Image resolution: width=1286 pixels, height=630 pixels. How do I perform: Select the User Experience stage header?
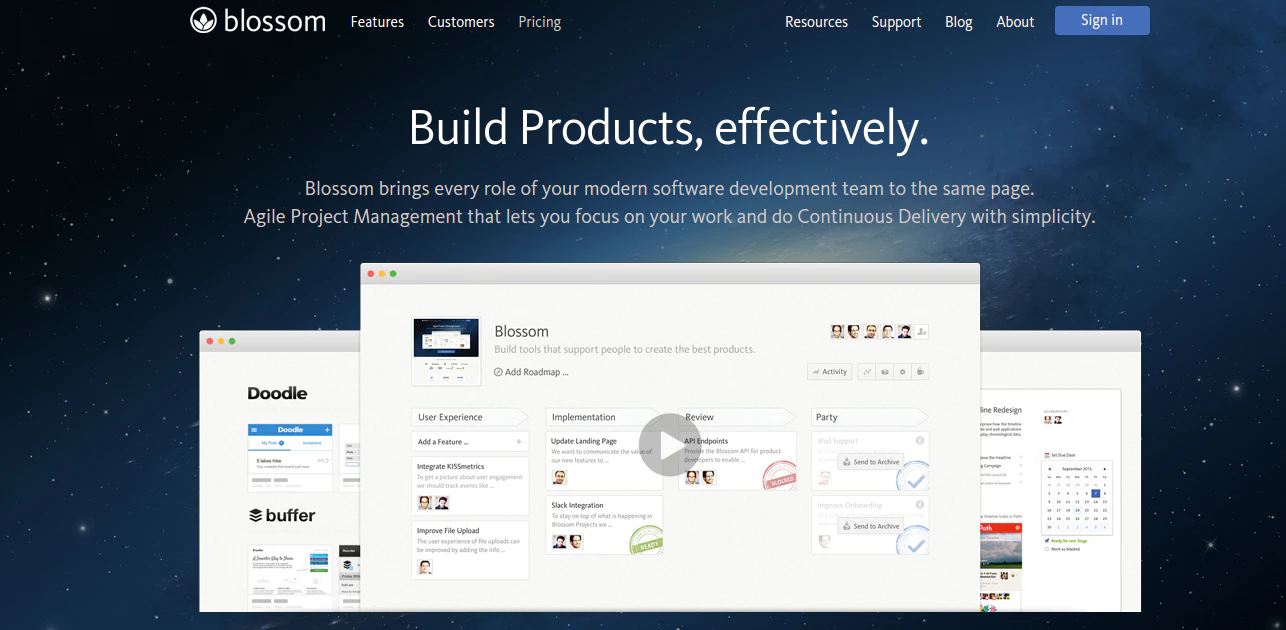469,417
